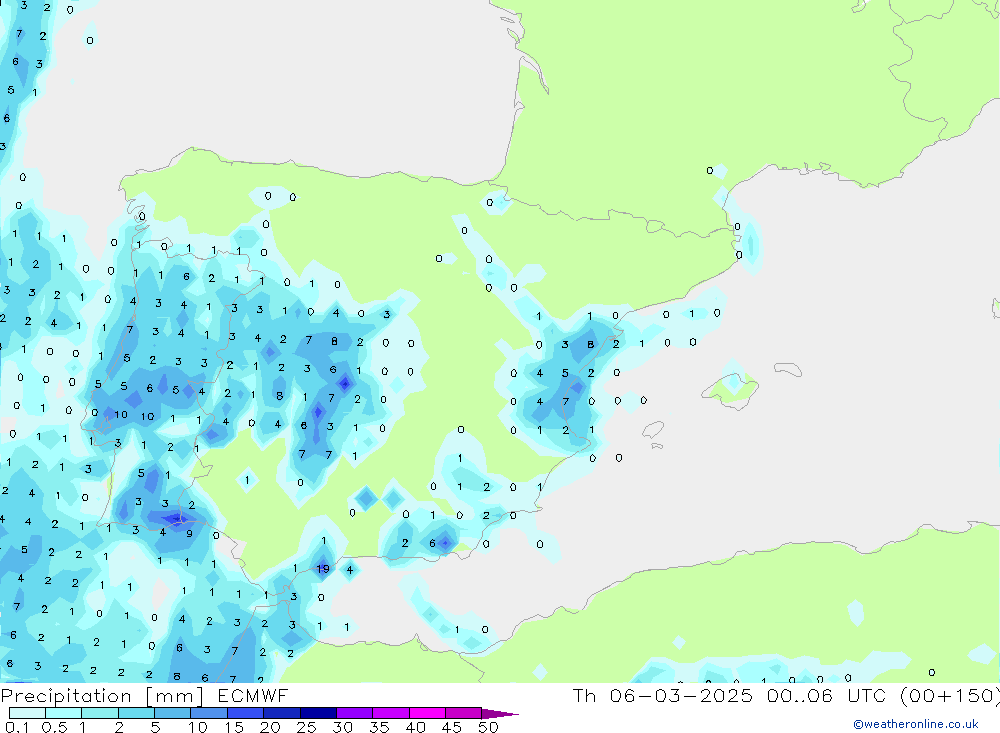Select the legend swatch between 5 and 10
Screen dimensions: 1000x733
pyautogui.click(x=173, y=713)
